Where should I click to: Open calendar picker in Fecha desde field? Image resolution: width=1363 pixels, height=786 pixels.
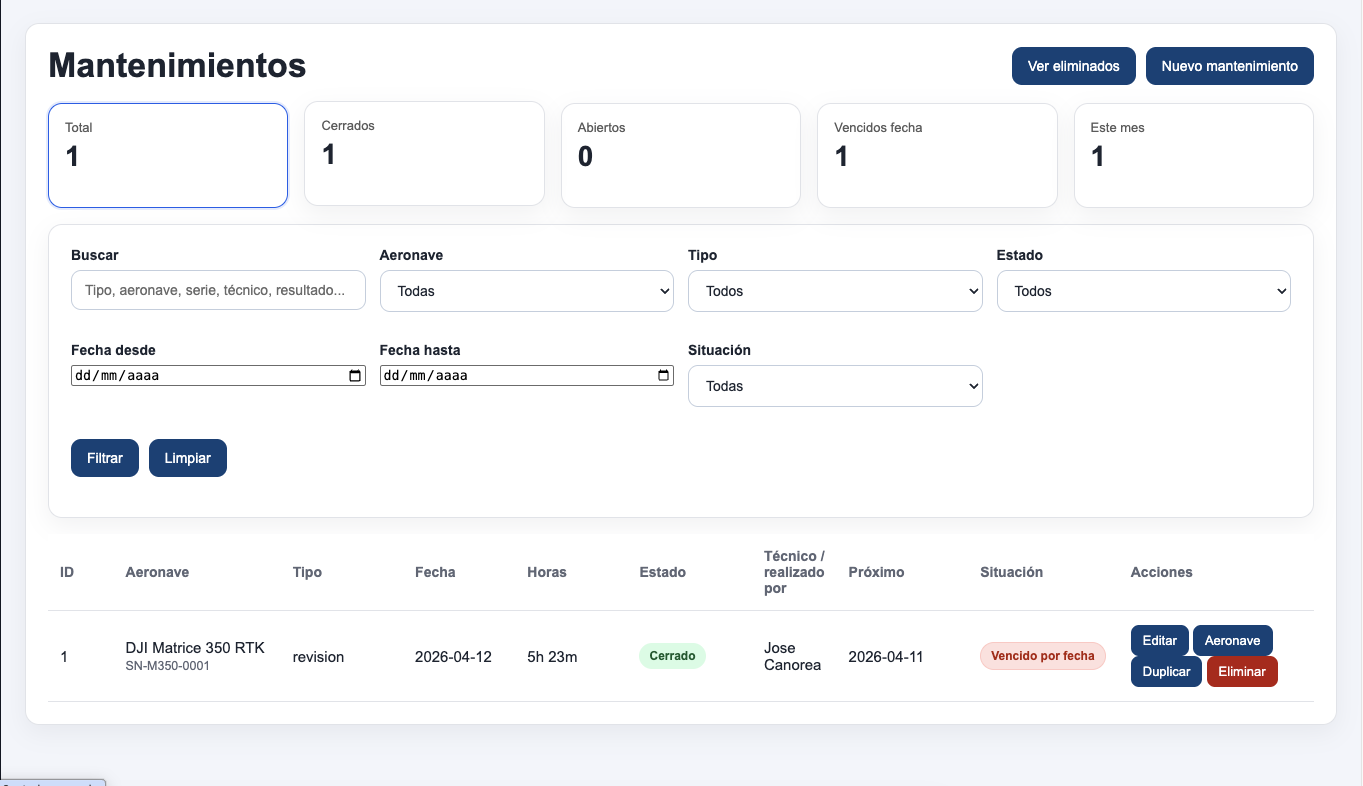(x=354, y=376)
